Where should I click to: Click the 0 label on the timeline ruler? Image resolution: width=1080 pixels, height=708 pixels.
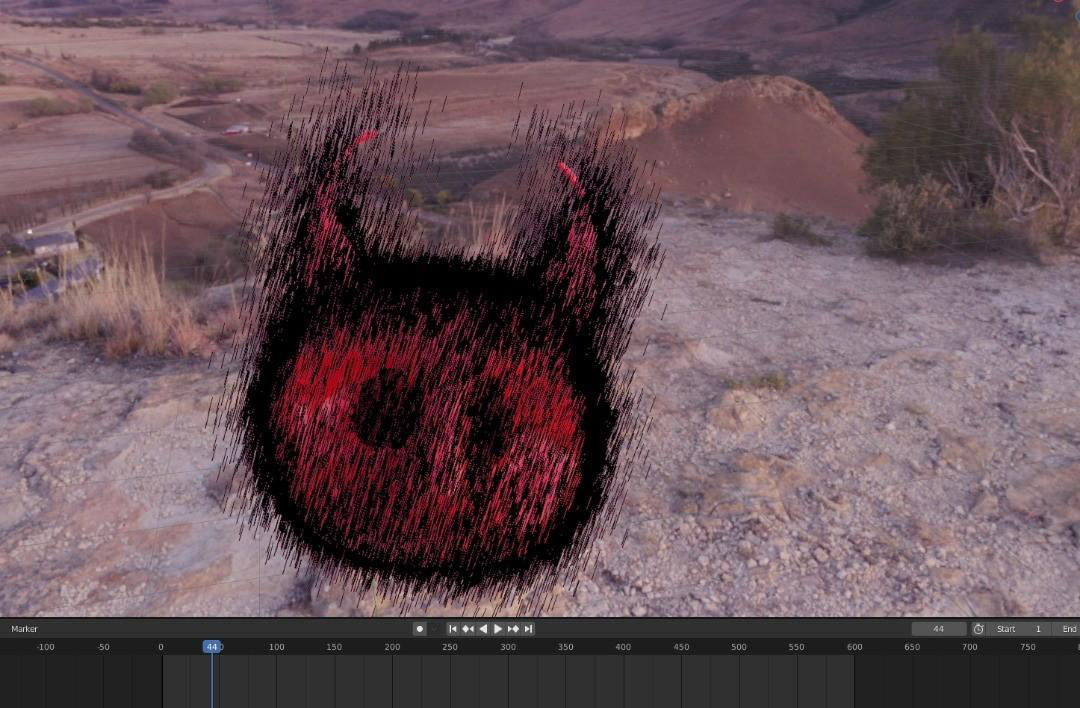(x=160, y=647)
